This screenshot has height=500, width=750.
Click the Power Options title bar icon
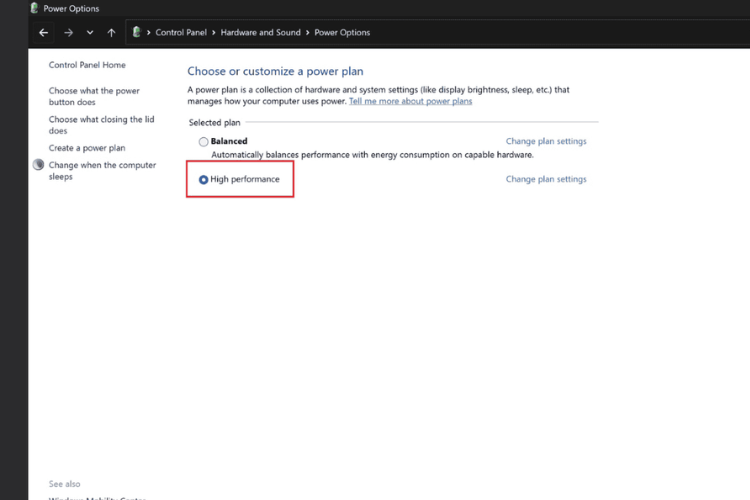coord(34,8)
